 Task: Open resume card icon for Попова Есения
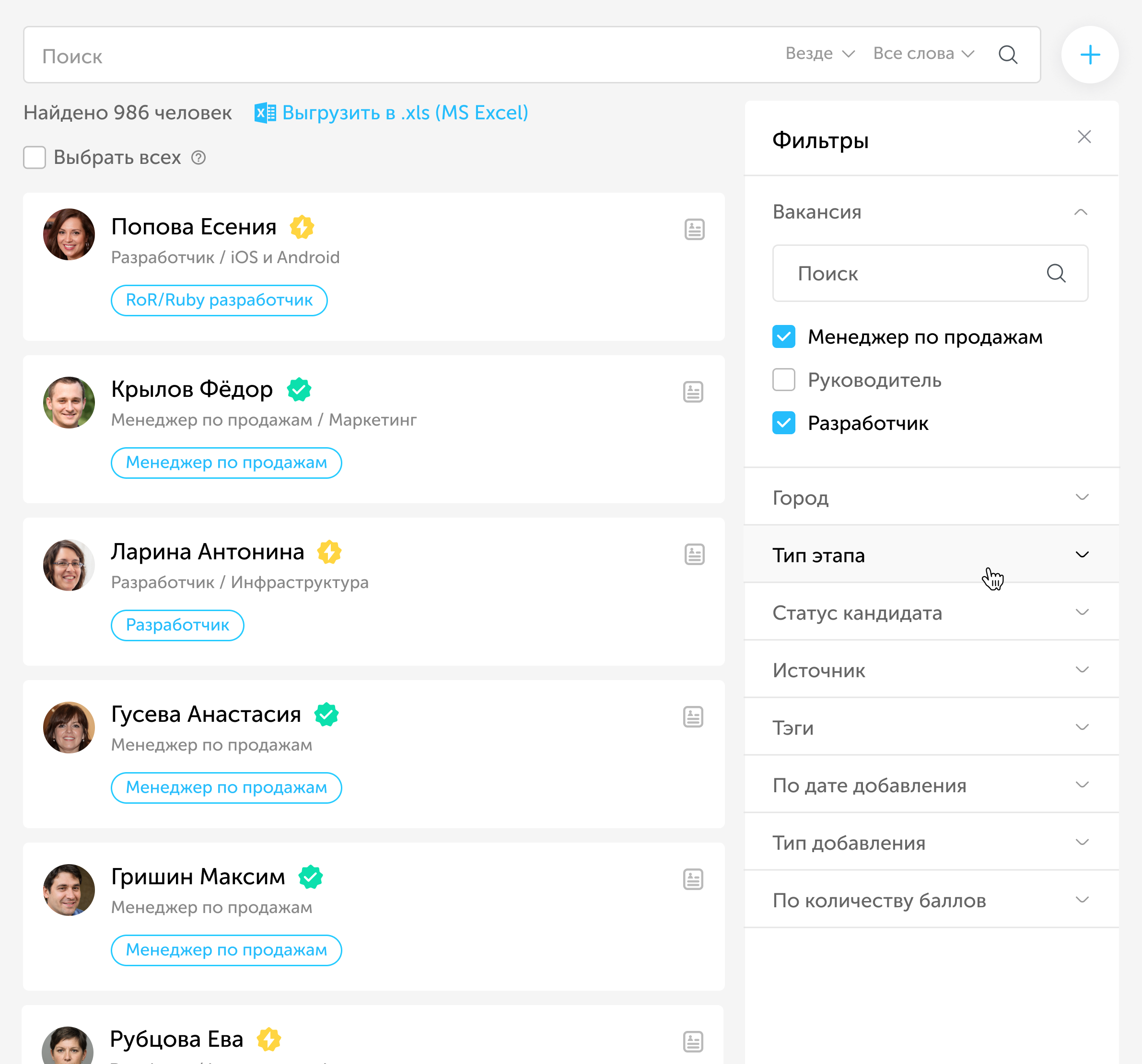[x=694, y=229]
